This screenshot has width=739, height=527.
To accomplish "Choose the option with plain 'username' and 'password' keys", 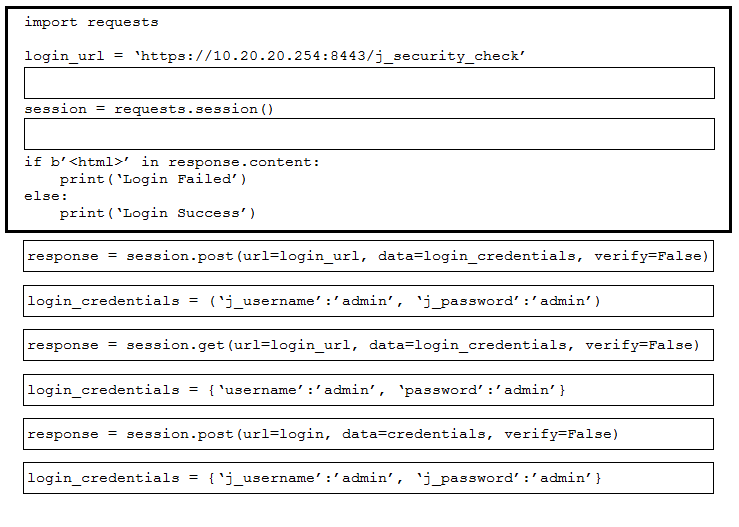I will click(x=368, y=390).
